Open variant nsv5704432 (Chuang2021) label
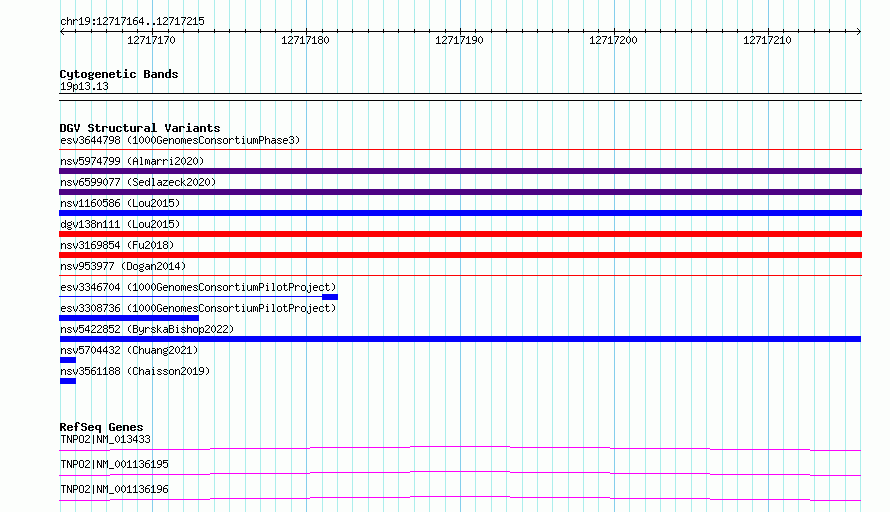Viewport: 890px width, 512px height. [129, 350]
